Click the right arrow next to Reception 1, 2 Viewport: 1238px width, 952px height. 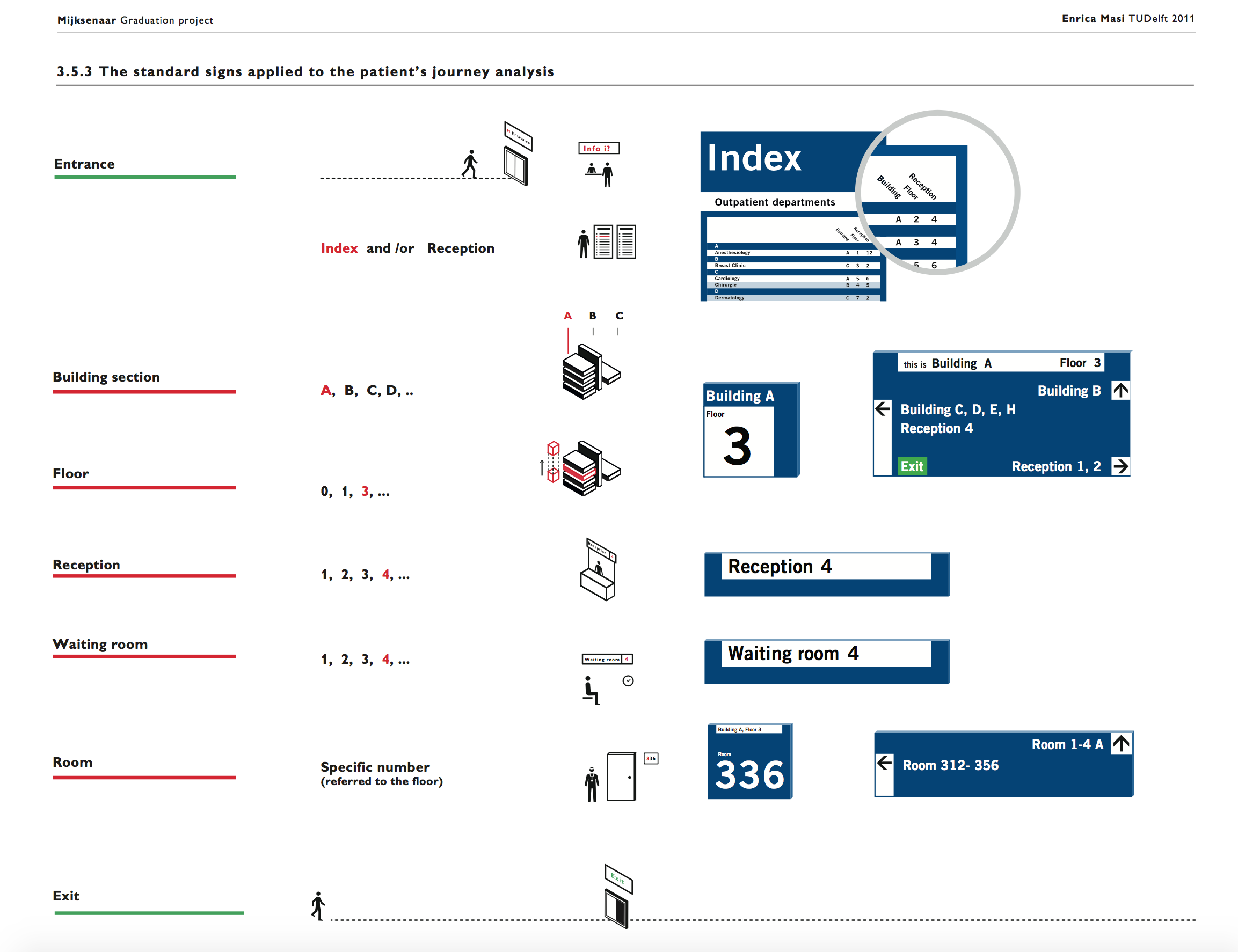point(1120,466)
